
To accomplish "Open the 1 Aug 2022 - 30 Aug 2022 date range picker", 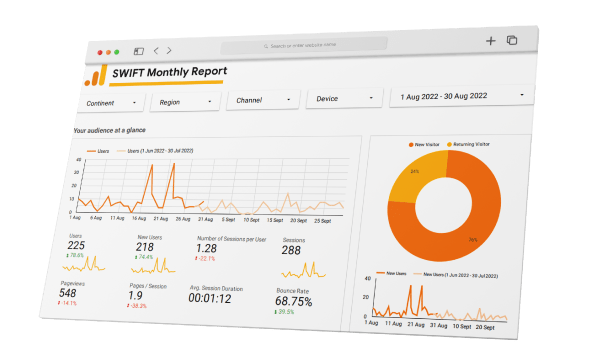I will tap(462, 96).
